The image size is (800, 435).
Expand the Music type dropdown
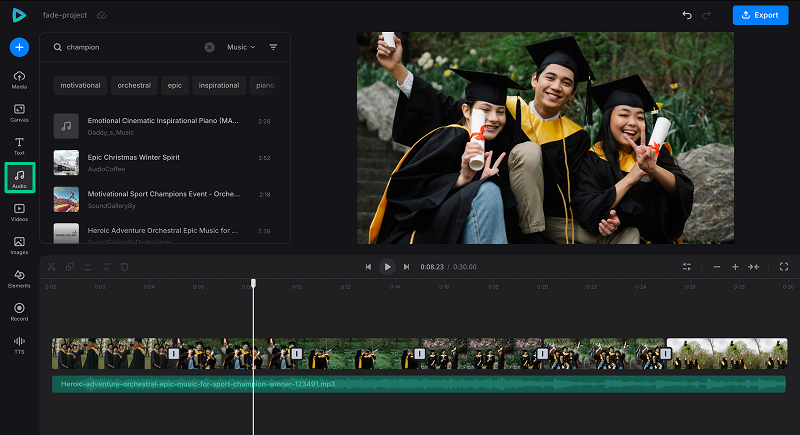[241, 47]
